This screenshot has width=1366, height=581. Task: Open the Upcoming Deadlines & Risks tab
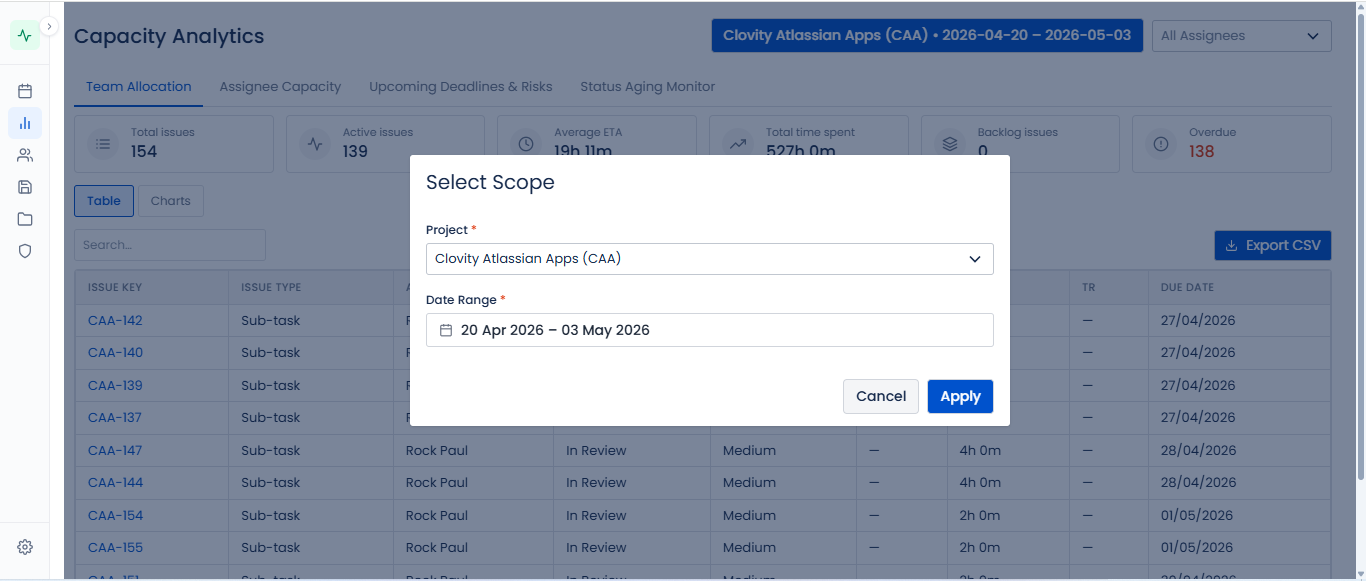click(x=461, y=87)
